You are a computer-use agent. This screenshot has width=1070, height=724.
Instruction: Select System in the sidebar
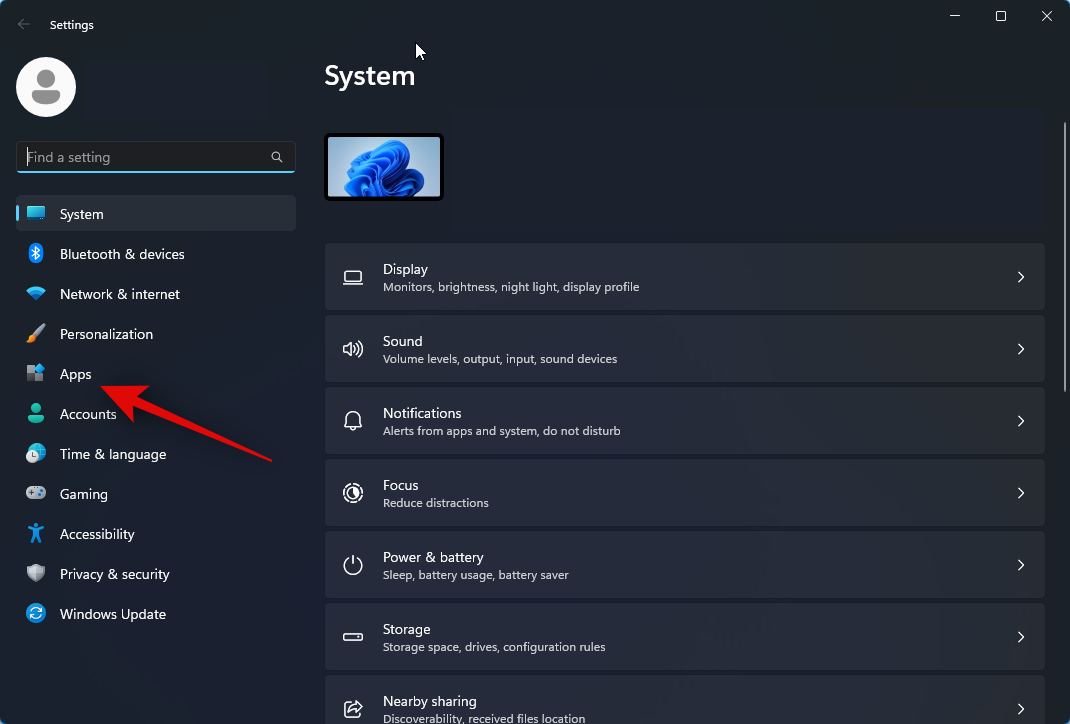click(x=156, y=214)
